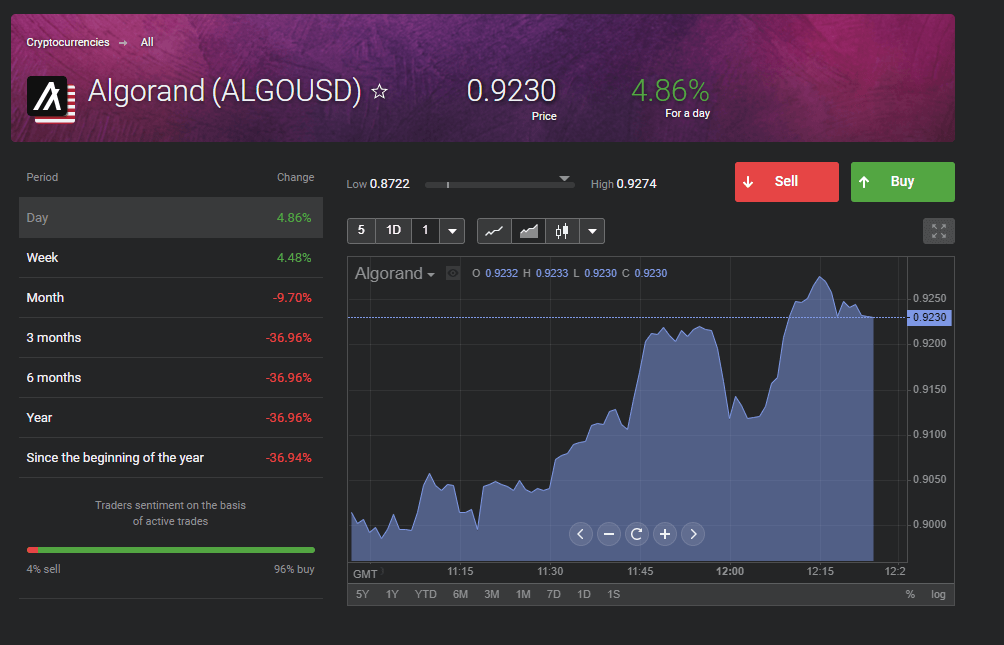Select the Year period row
The image size is (1004, 645).
(171, 418)
